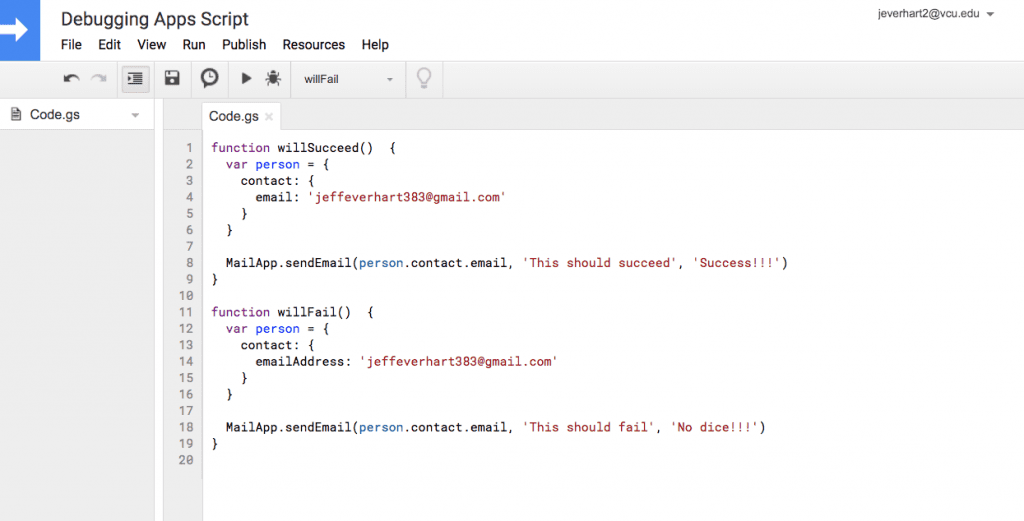Screen dimensions: 1024x521
Task: Click line number 11 in gutter
Action: coord(186,312)
